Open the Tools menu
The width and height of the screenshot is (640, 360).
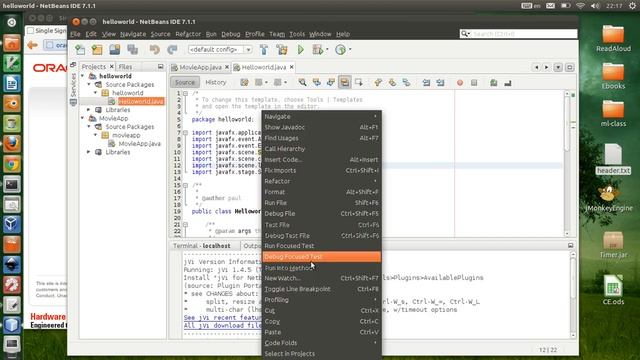coord(297,34)
